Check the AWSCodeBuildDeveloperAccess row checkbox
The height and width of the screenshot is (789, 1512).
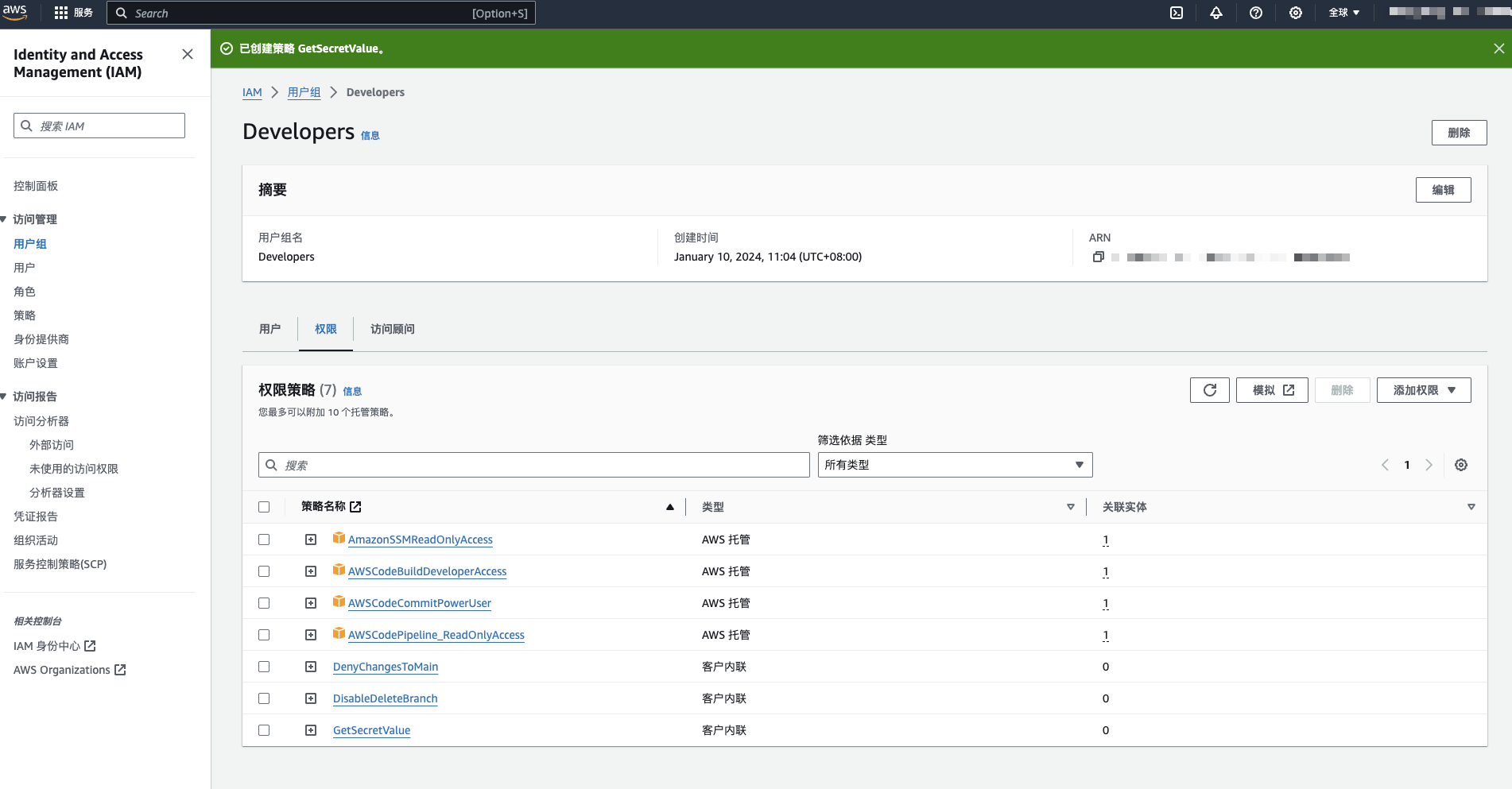264,571
